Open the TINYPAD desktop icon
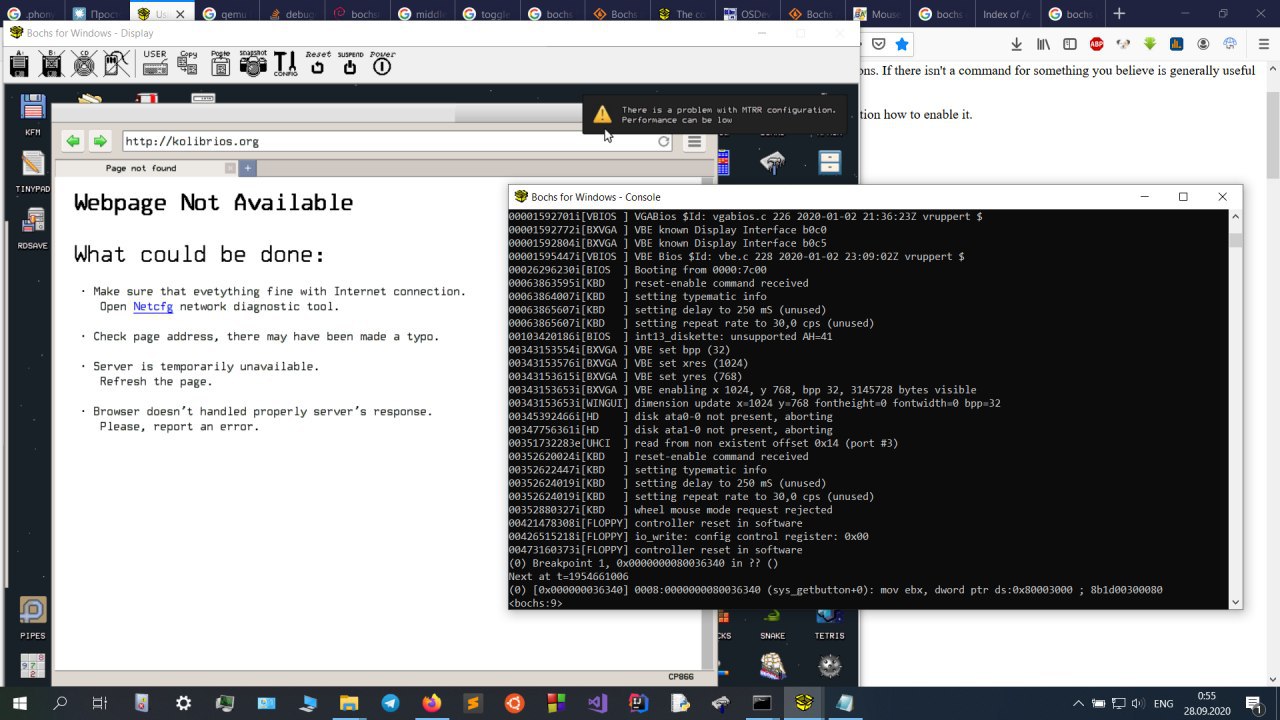 point(33,171)
